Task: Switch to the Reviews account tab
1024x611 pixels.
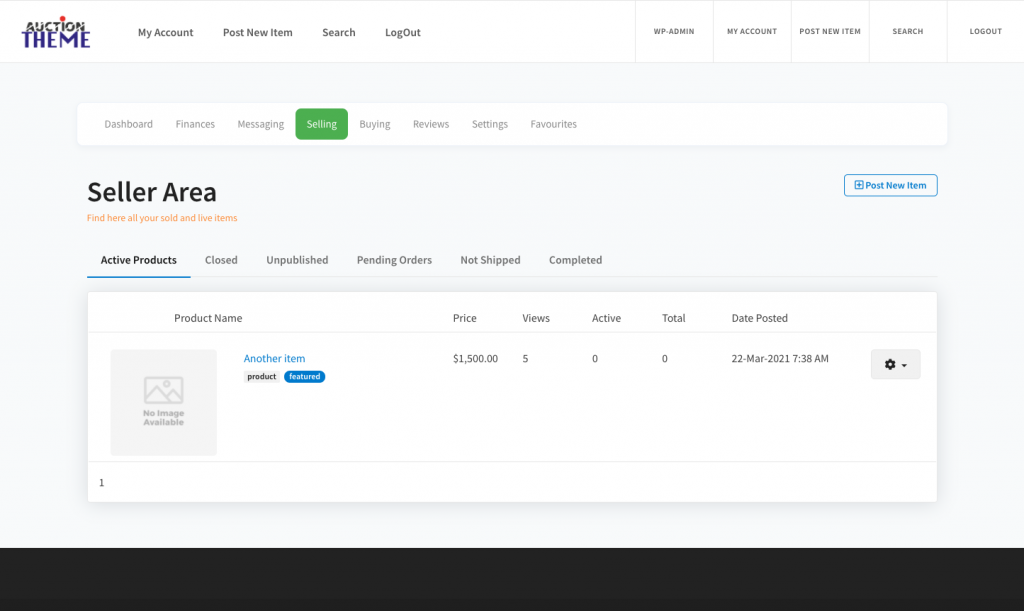Action: pos(431,124)
